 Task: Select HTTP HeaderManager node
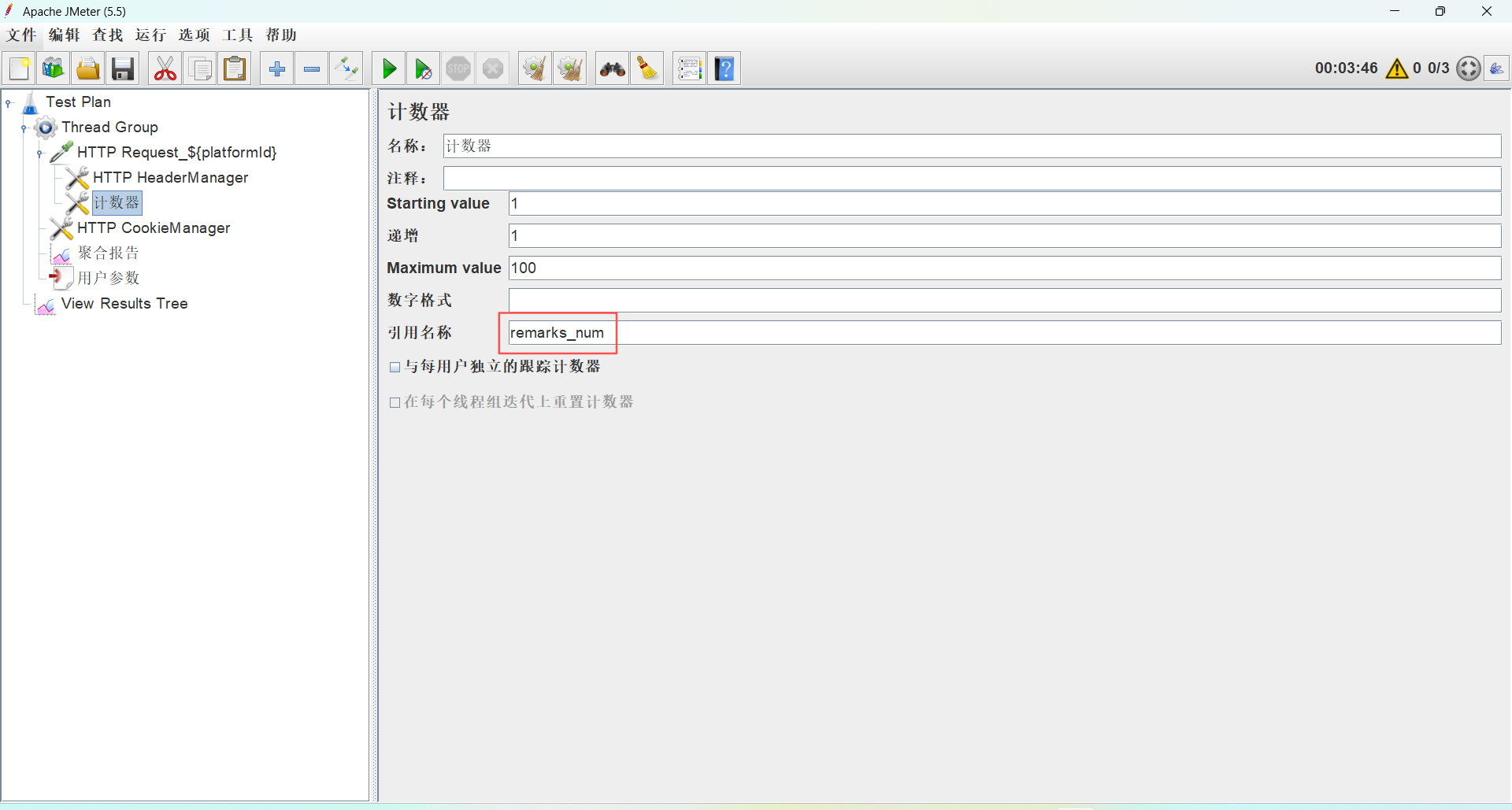pyautogui.click(x=170, y=178)
